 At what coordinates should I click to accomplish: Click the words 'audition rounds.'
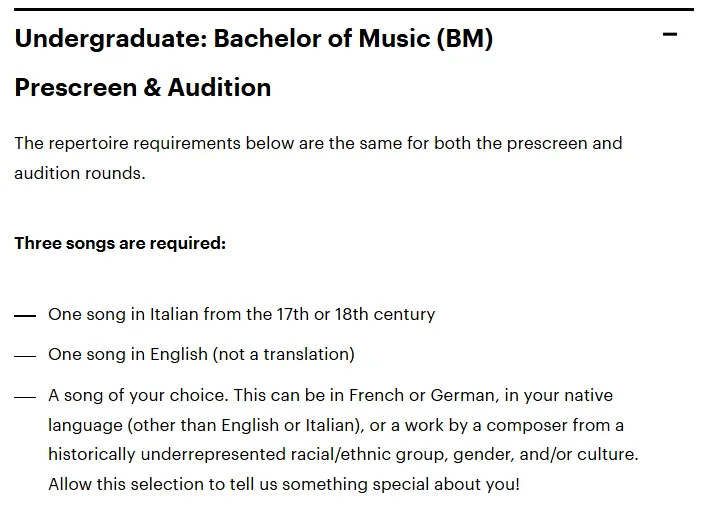(x=80, y=174)
